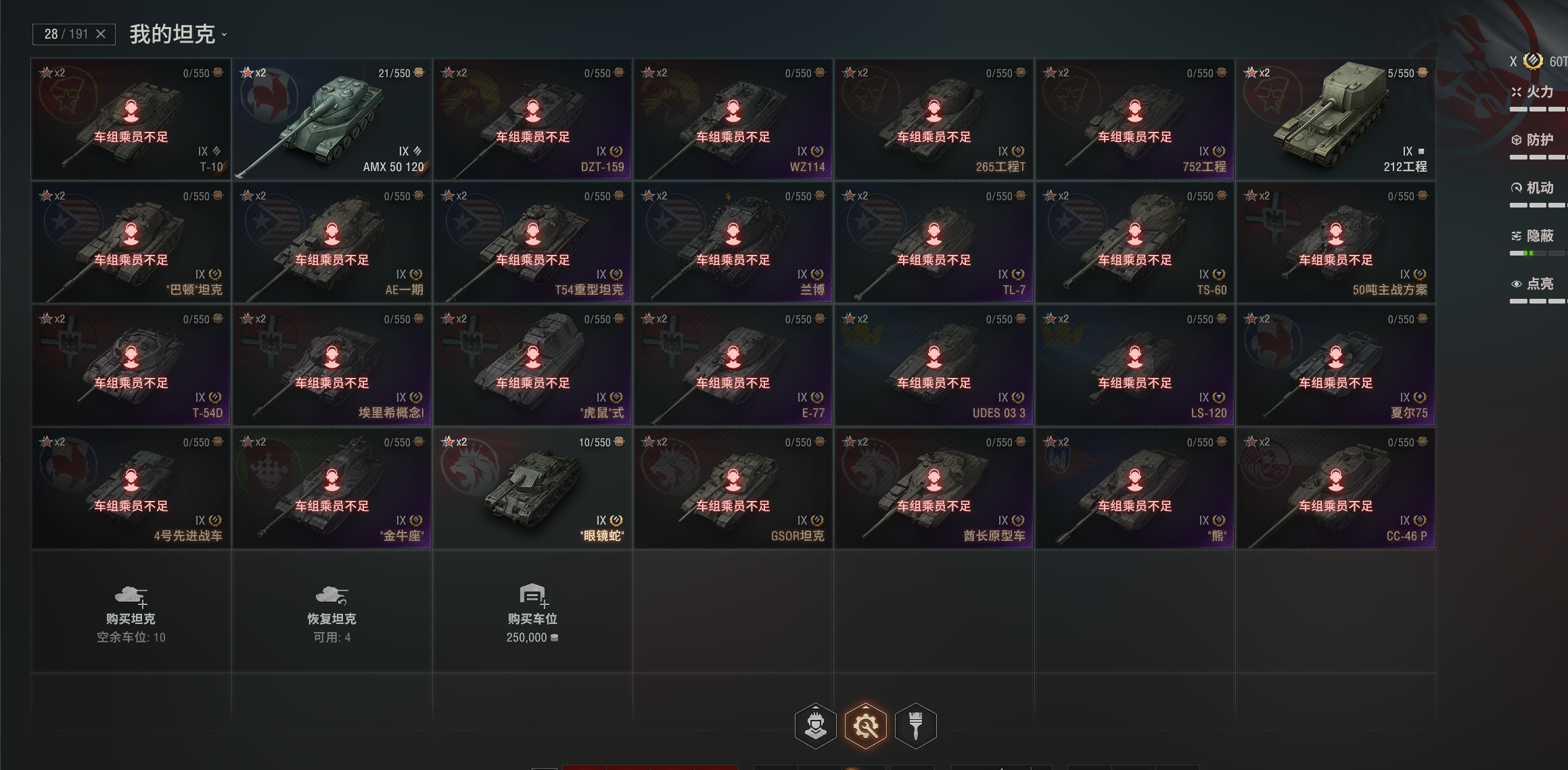The image size is (1568, 770).
Task: Choose the 212工程 artillery tank card
Action: pos(1336,119)
